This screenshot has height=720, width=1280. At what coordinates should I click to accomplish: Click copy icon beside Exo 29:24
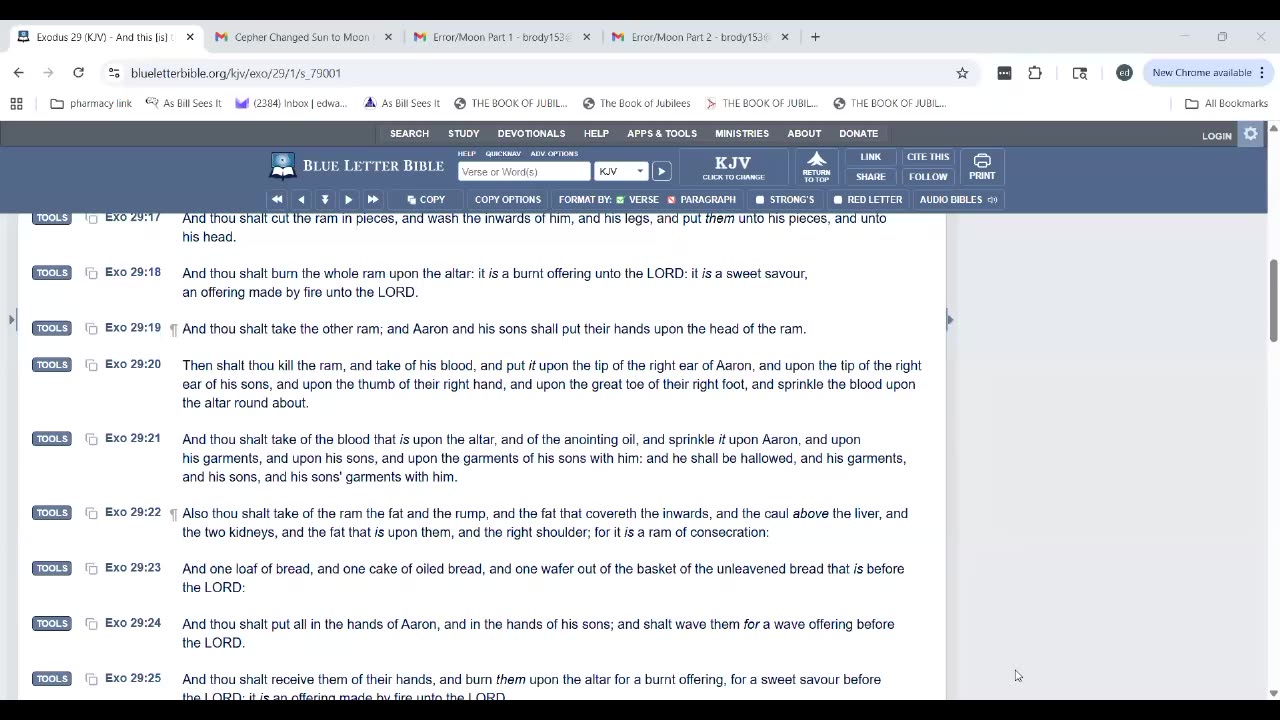click(x=91, y=624)
